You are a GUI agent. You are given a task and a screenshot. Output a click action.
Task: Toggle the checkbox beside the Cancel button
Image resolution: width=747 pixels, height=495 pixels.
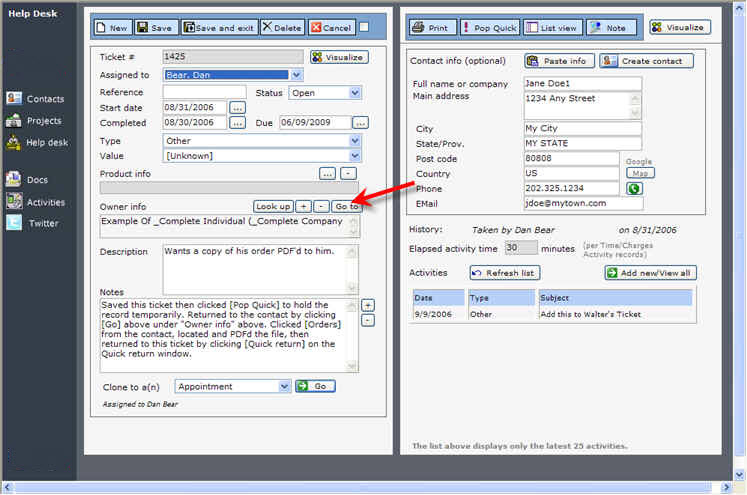click(x=364, y=27)
